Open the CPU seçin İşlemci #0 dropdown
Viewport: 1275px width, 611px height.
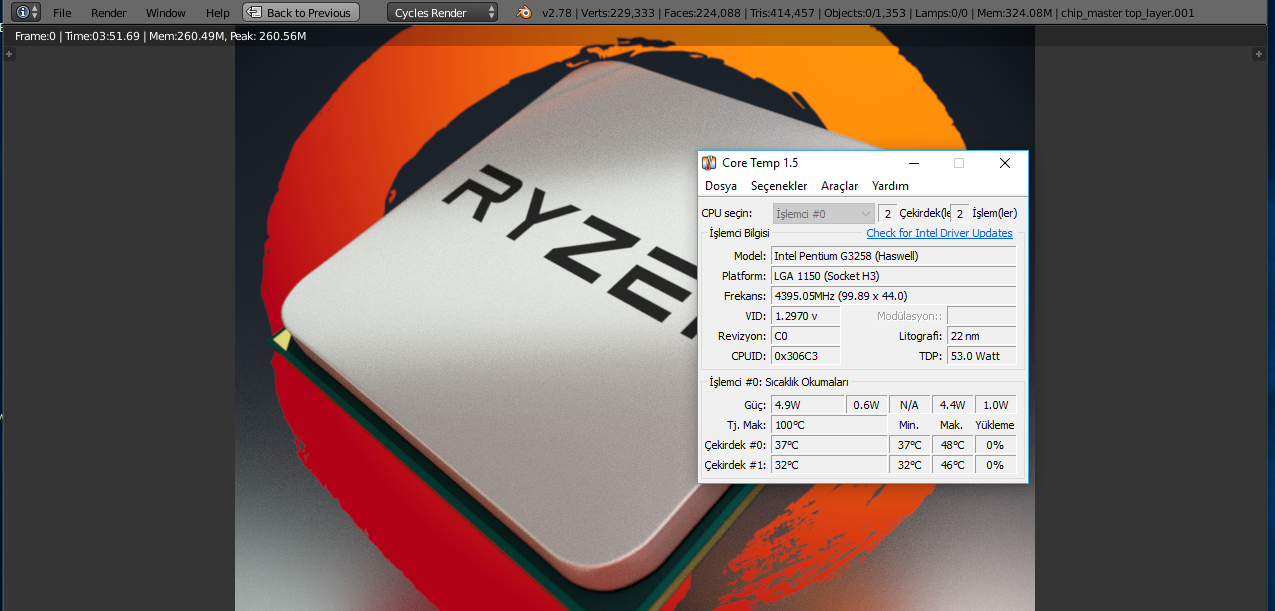point(824,213)
